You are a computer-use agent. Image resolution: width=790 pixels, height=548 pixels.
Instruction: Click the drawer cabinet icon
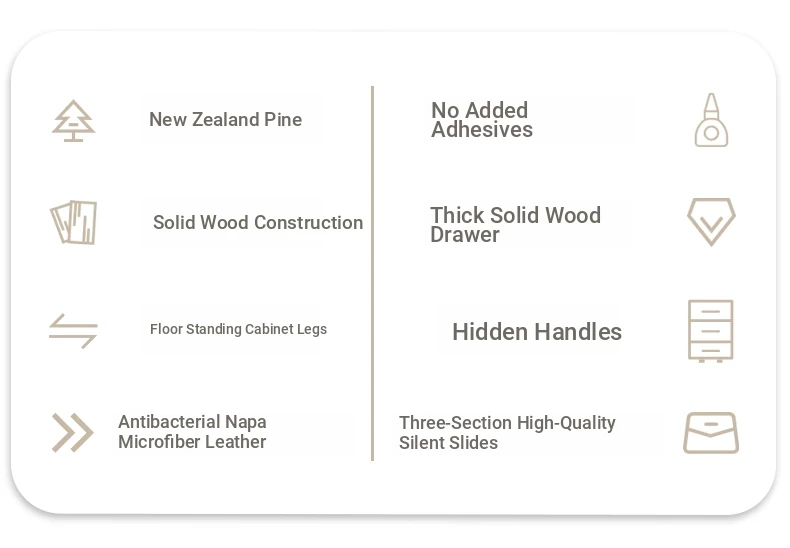tap(710, 331)
